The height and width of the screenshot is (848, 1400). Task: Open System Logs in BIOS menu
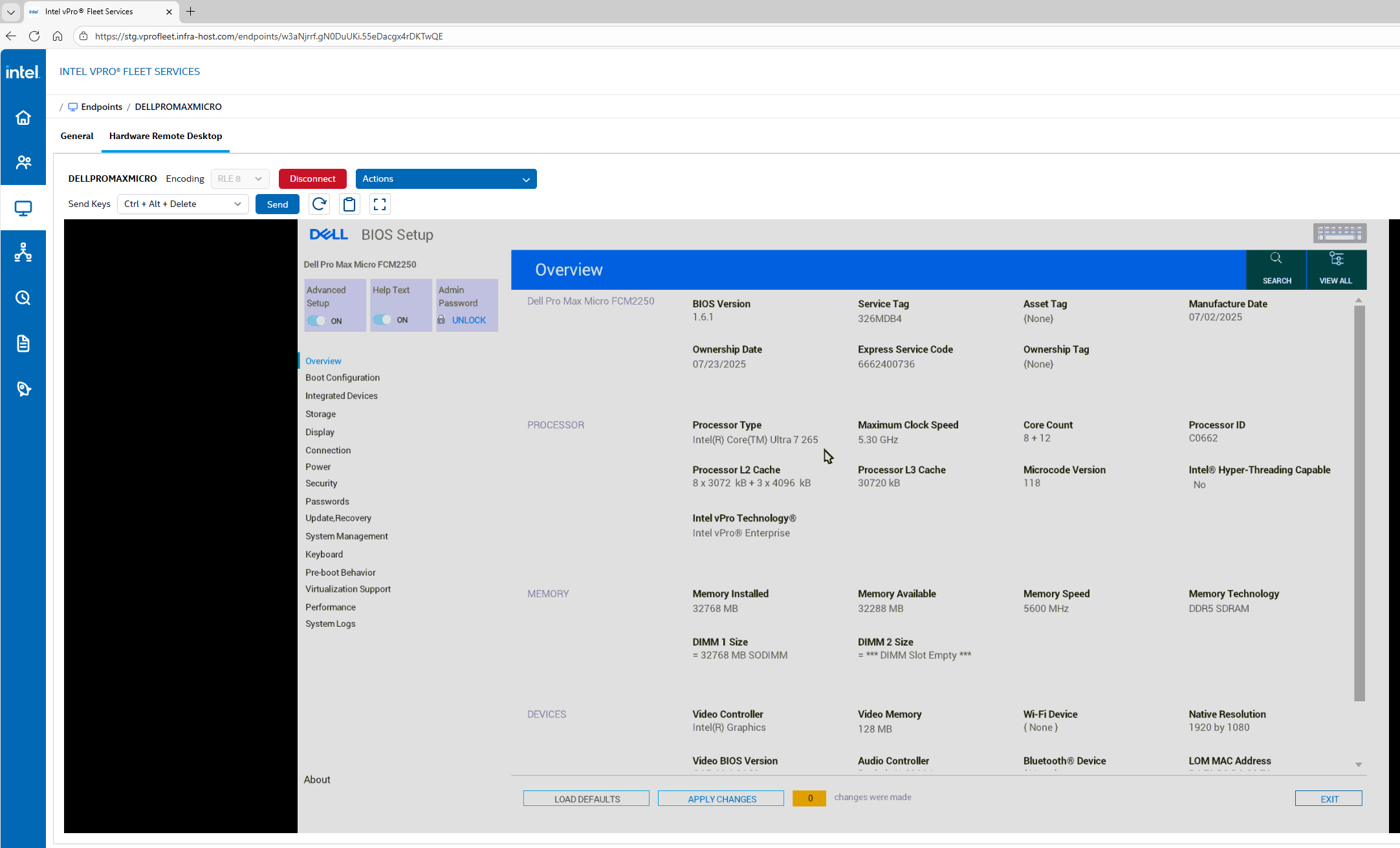coord(330,624)
